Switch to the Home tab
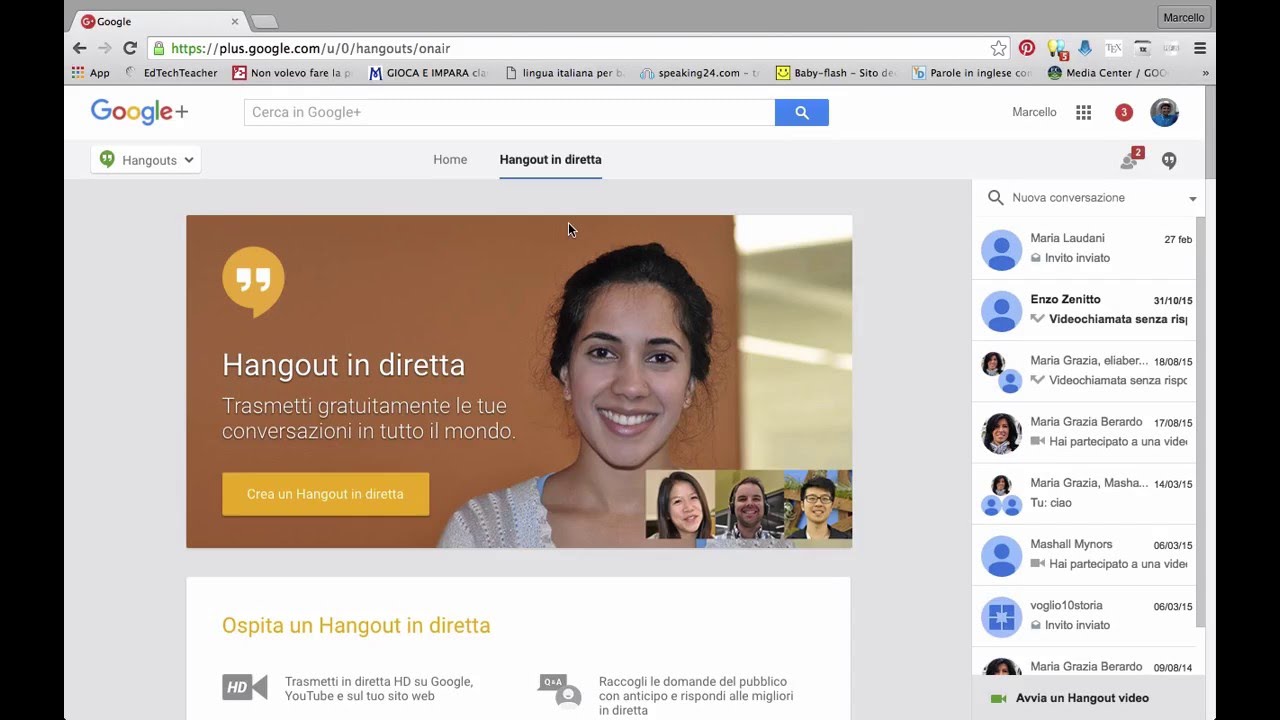 click(450, 160)
